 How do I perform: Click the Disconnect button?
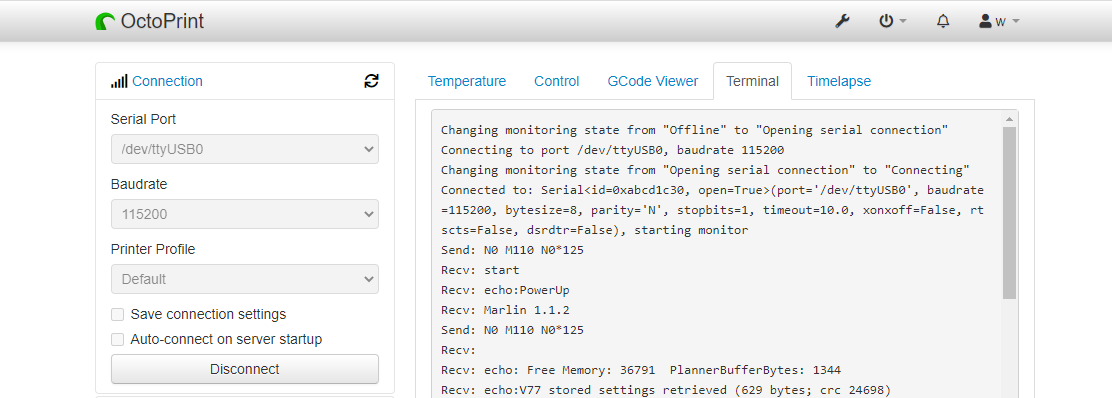pos(245,369)
